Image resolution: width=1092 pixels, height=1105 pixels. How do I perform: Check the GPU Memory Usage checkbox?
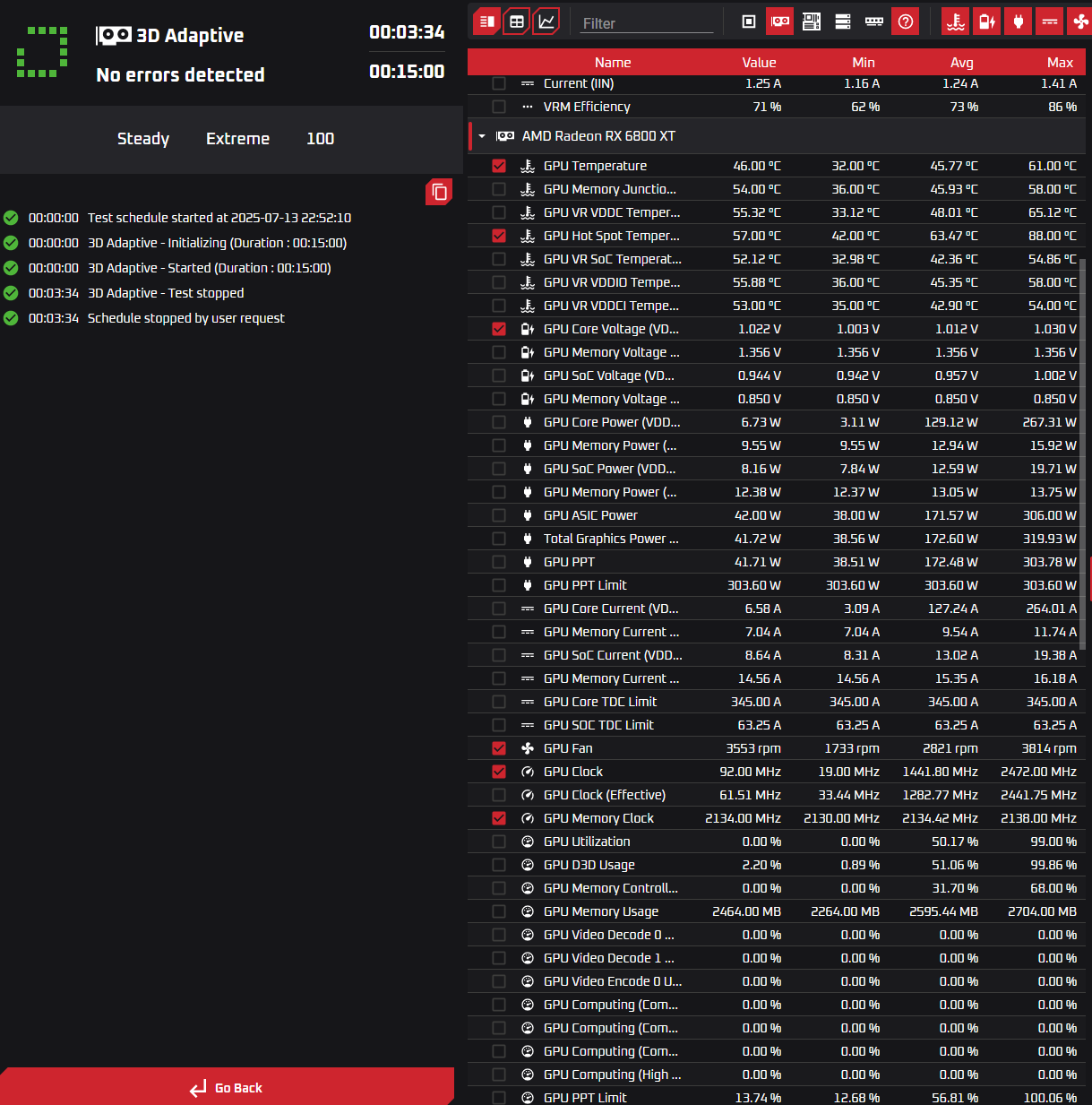tap(499, 911)
